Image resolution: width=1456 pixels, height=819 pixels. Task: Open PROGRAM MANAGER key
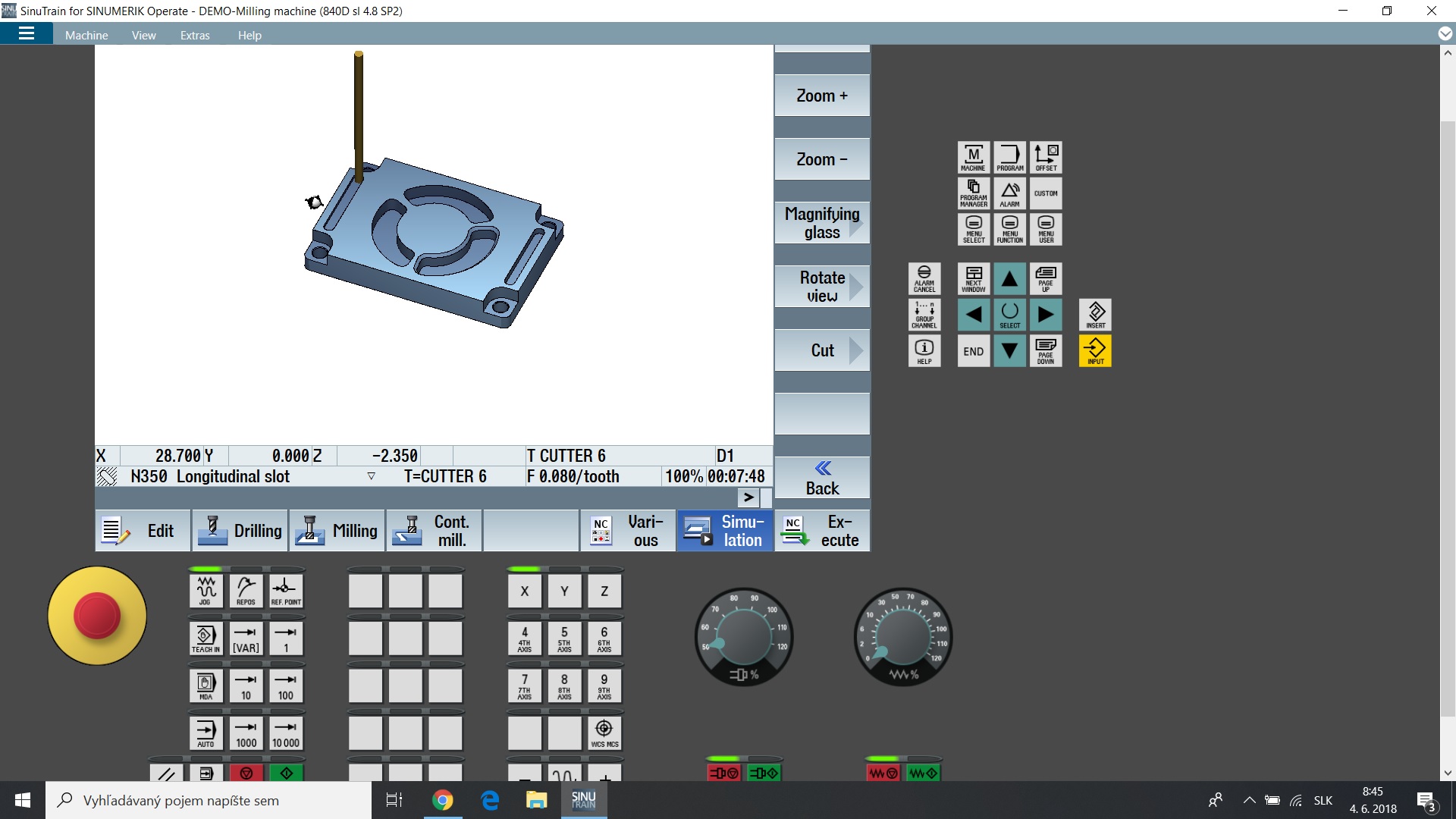tap(974, 193)
